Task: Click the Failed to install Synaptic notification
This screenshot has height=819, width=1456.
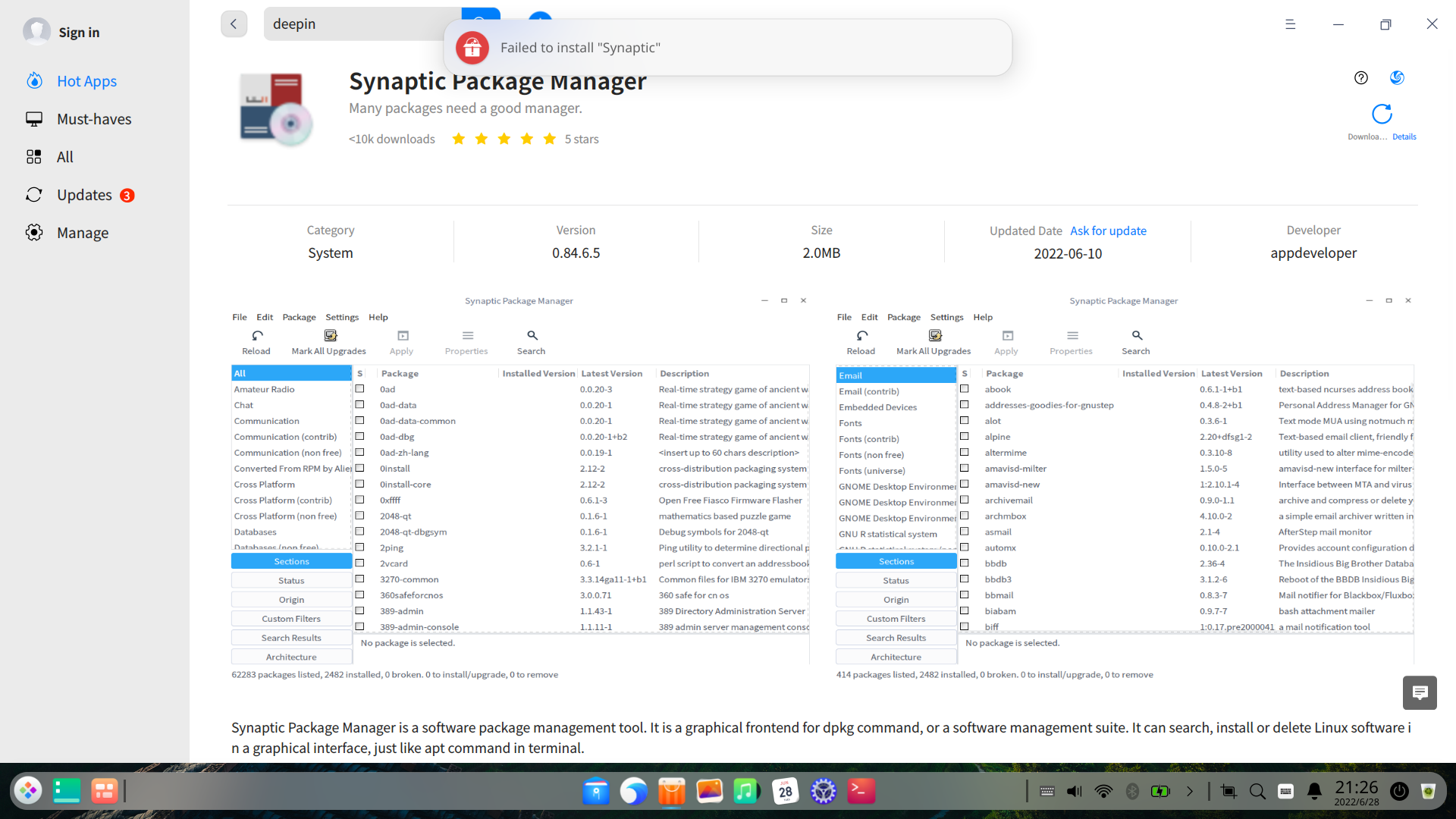Action: click(728, 47)
